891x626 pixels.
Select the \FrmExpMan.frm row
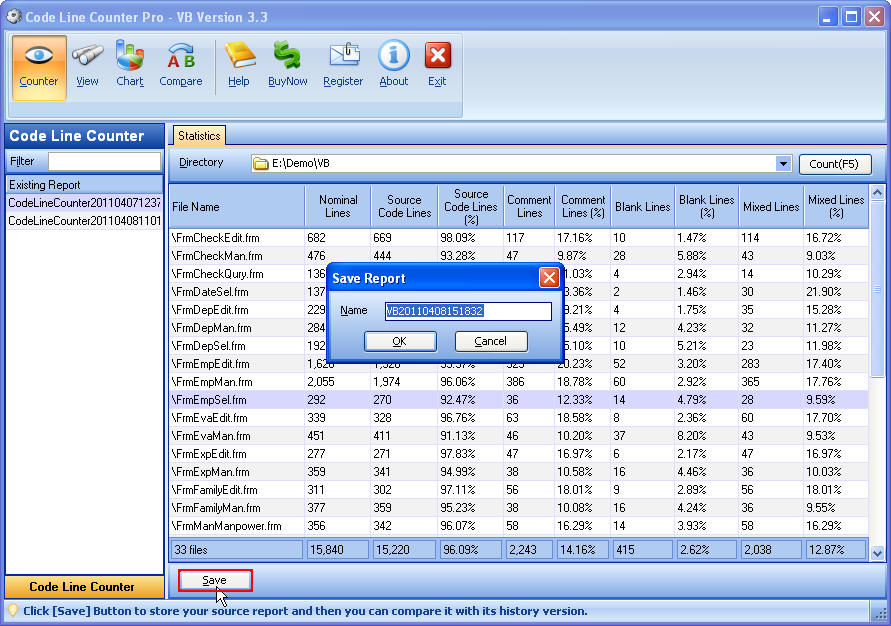click(x=519, y=472)
